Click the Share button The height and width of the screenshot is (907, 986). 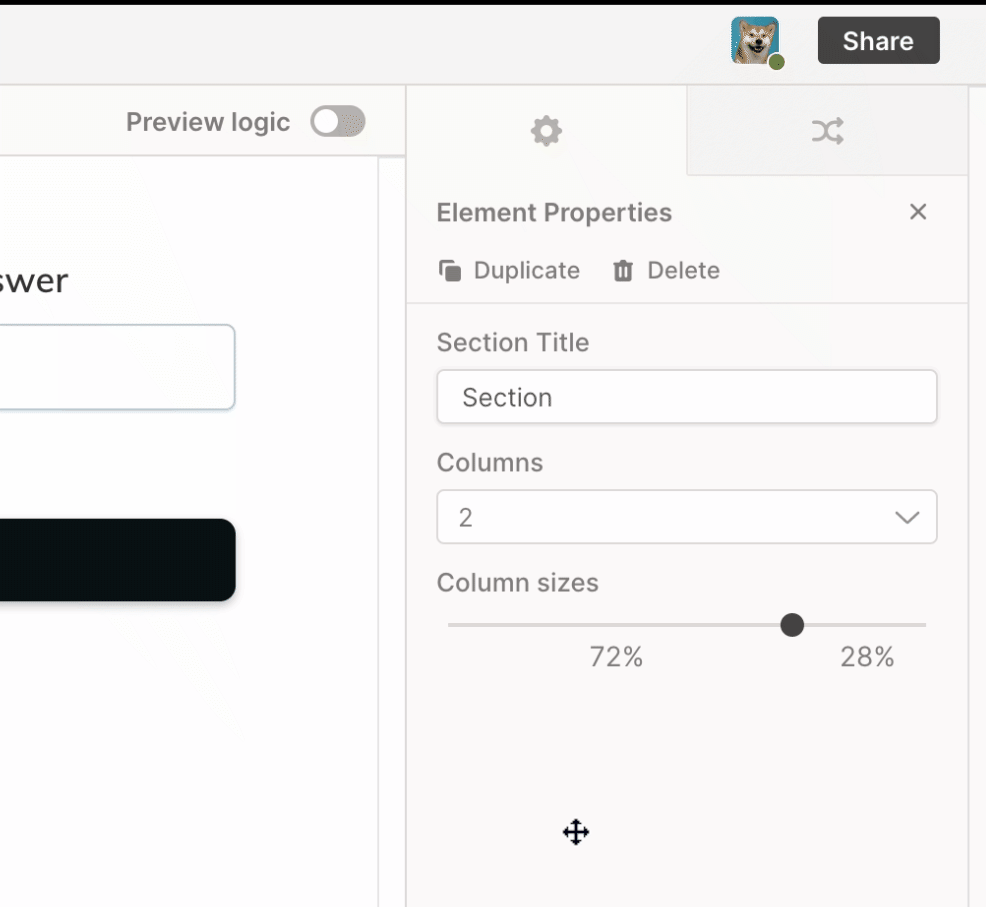pos(878,40)
